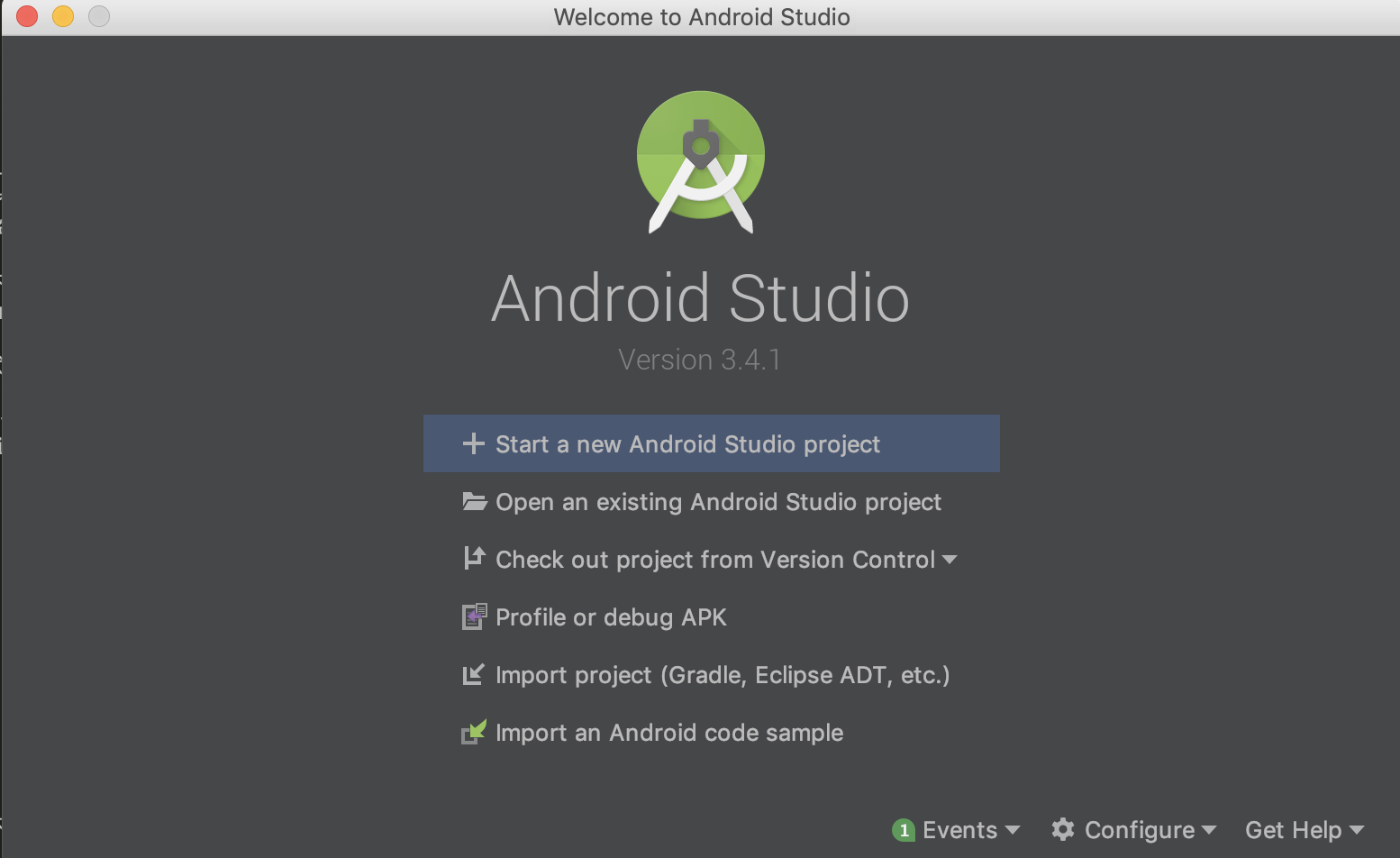The width and height of the screenshot is (1400, 858).
Task: Click the Welcome to Android Studio title bar
Action: coord(702,17)
